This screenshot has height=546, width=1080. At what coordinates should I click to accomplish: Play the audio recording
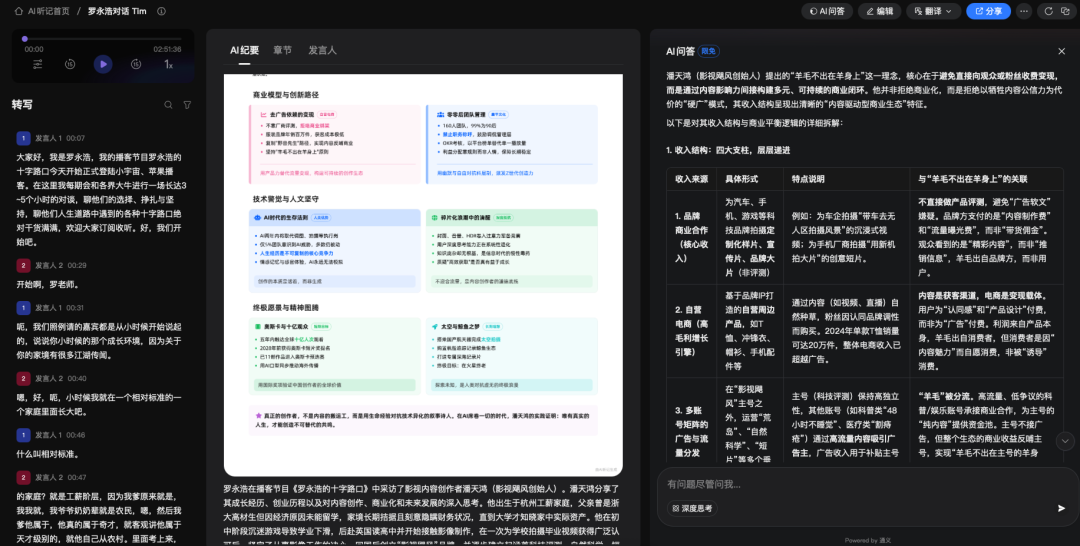(103, 64)
